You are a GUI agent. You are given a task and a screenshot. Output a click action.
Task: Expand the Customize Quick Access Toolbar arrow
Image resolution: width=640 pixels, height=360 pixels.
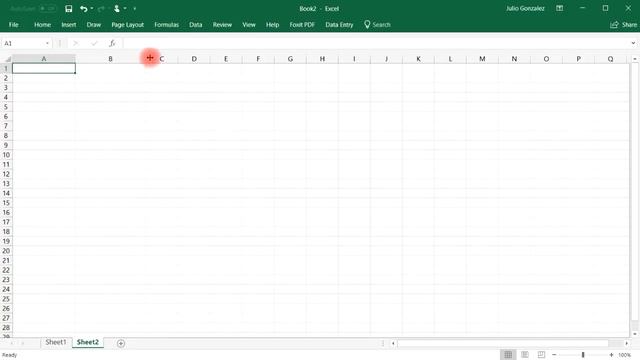tap(135, 9)
